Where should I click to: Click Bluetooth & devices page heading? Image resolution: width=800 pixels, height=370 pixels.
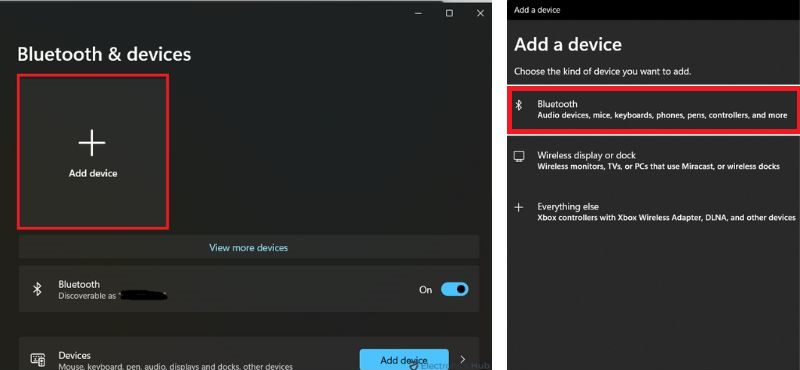pos(104,54)
